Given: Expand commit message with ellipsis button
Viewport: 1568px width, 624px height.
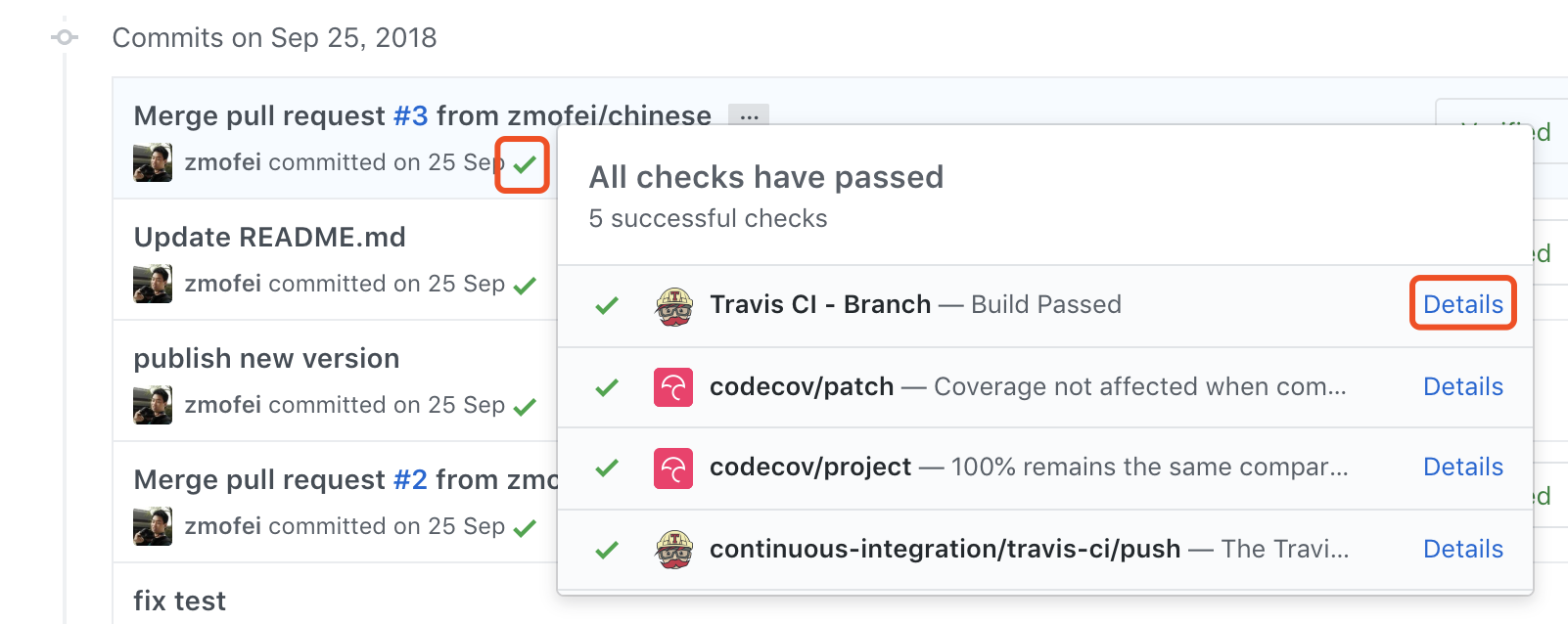Looking at the screenshot, I should pos(749,116).
